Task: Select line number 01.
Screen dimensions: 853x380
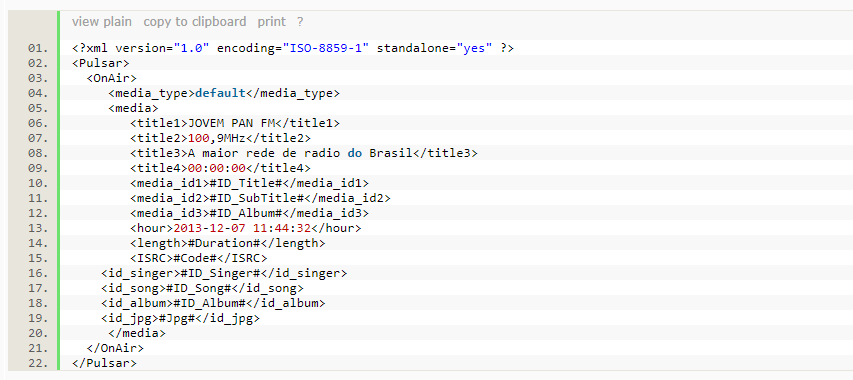Action: [38, 48]
